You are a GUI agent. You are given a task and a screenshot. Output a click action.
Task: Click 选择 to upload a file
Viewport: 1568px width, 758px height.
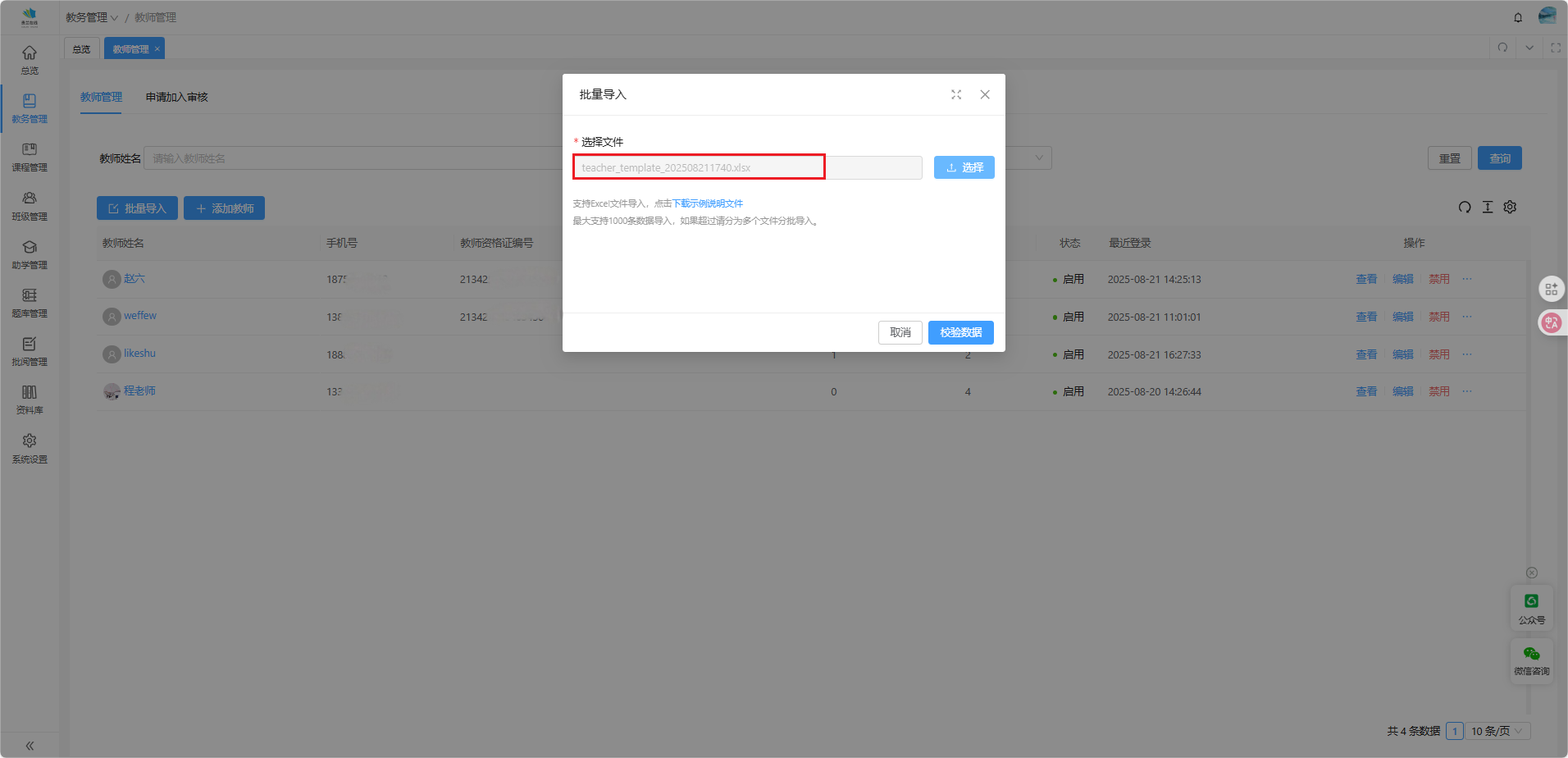[x=964, y=167]
